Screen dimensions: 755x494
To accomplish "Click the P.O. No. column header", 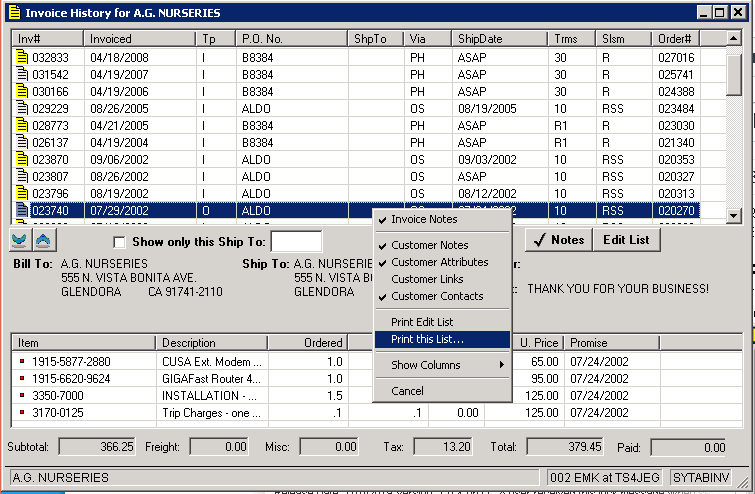I will click(x=291, y=39).
